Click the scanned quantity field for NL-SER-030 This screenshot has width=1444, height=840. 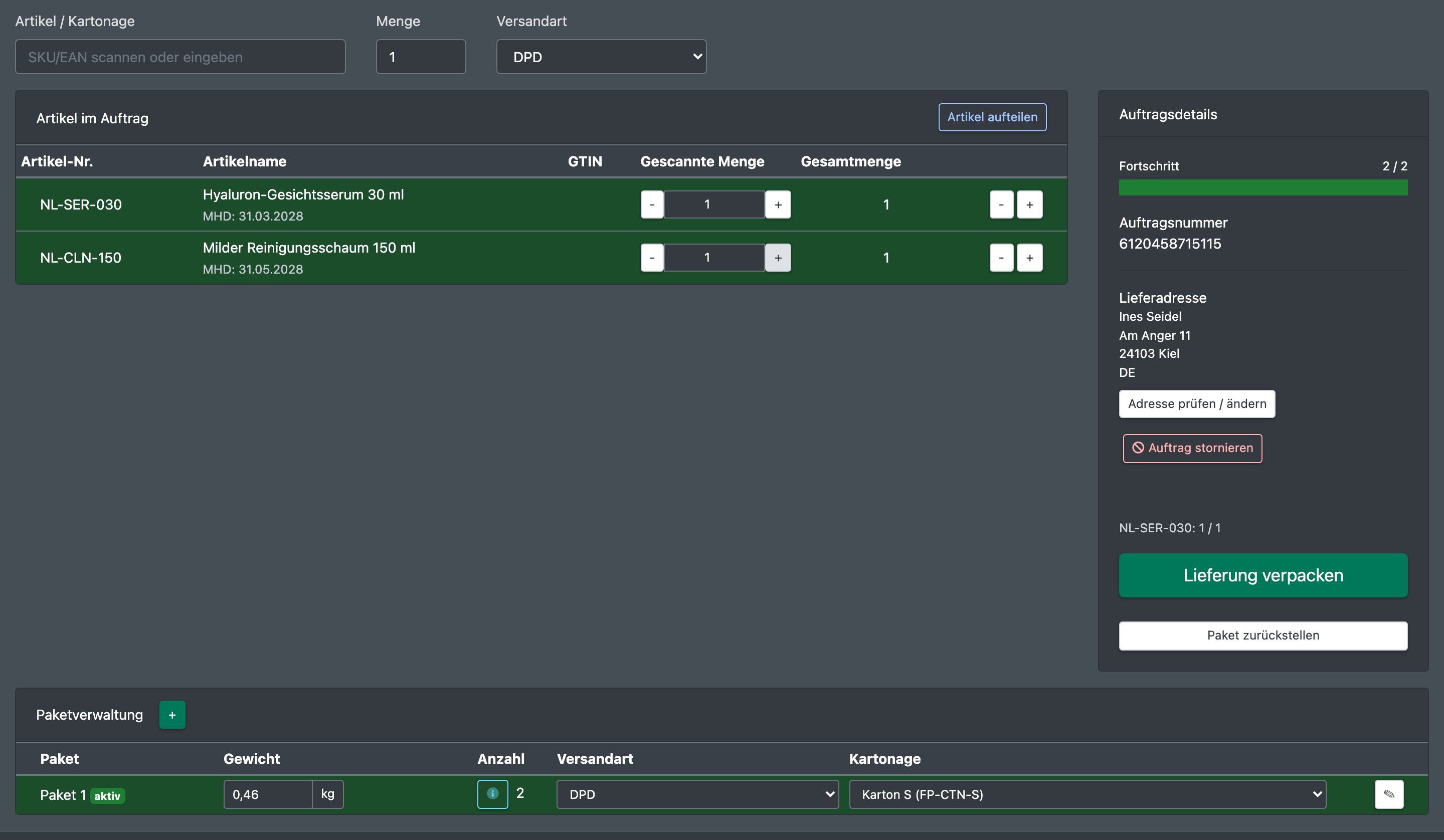[714, 204]
